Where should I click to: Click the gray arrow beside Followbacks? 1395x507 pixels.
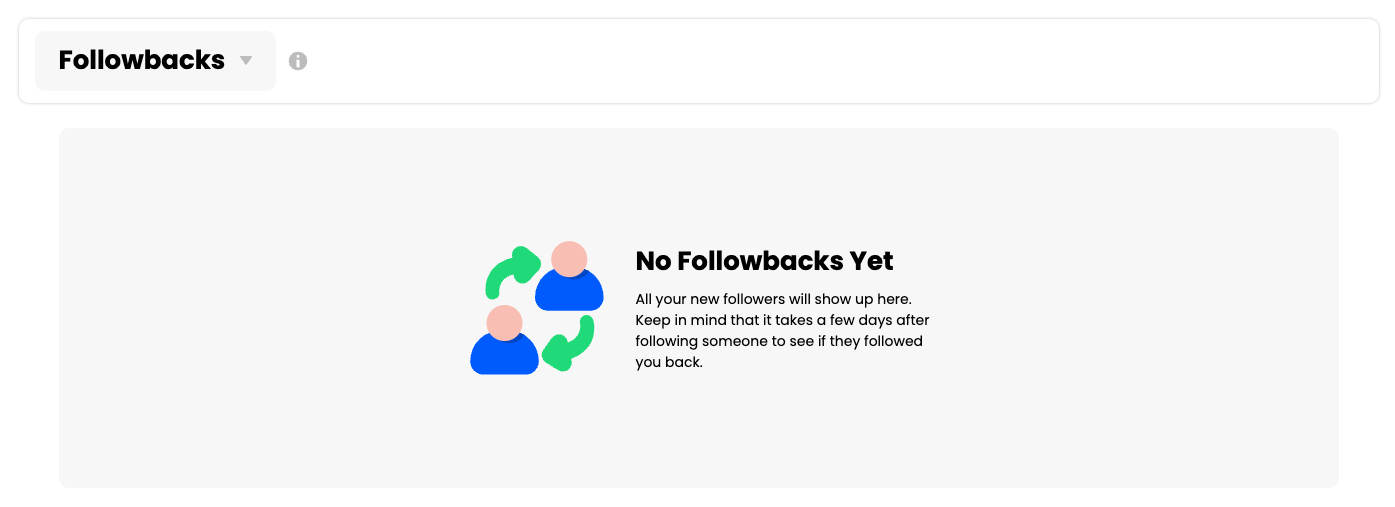tap(246, 61)
